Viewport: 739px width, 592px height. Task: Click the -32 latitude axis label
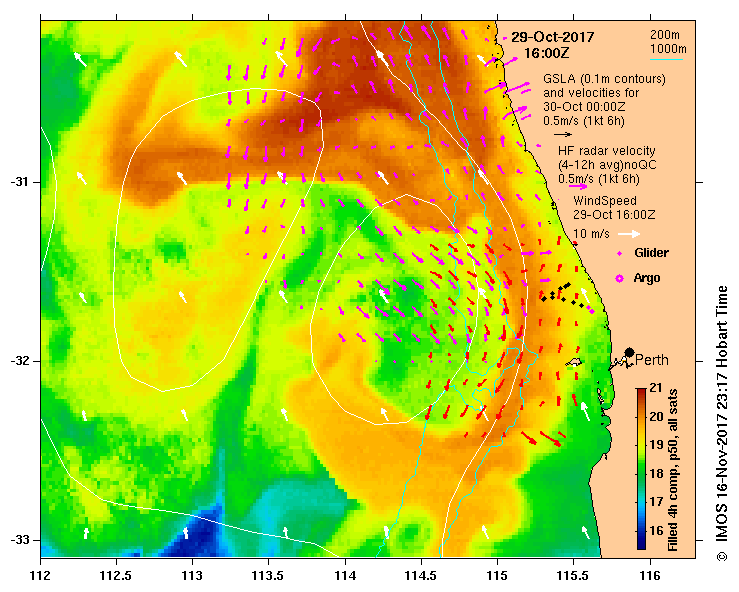tap(21, 361)
